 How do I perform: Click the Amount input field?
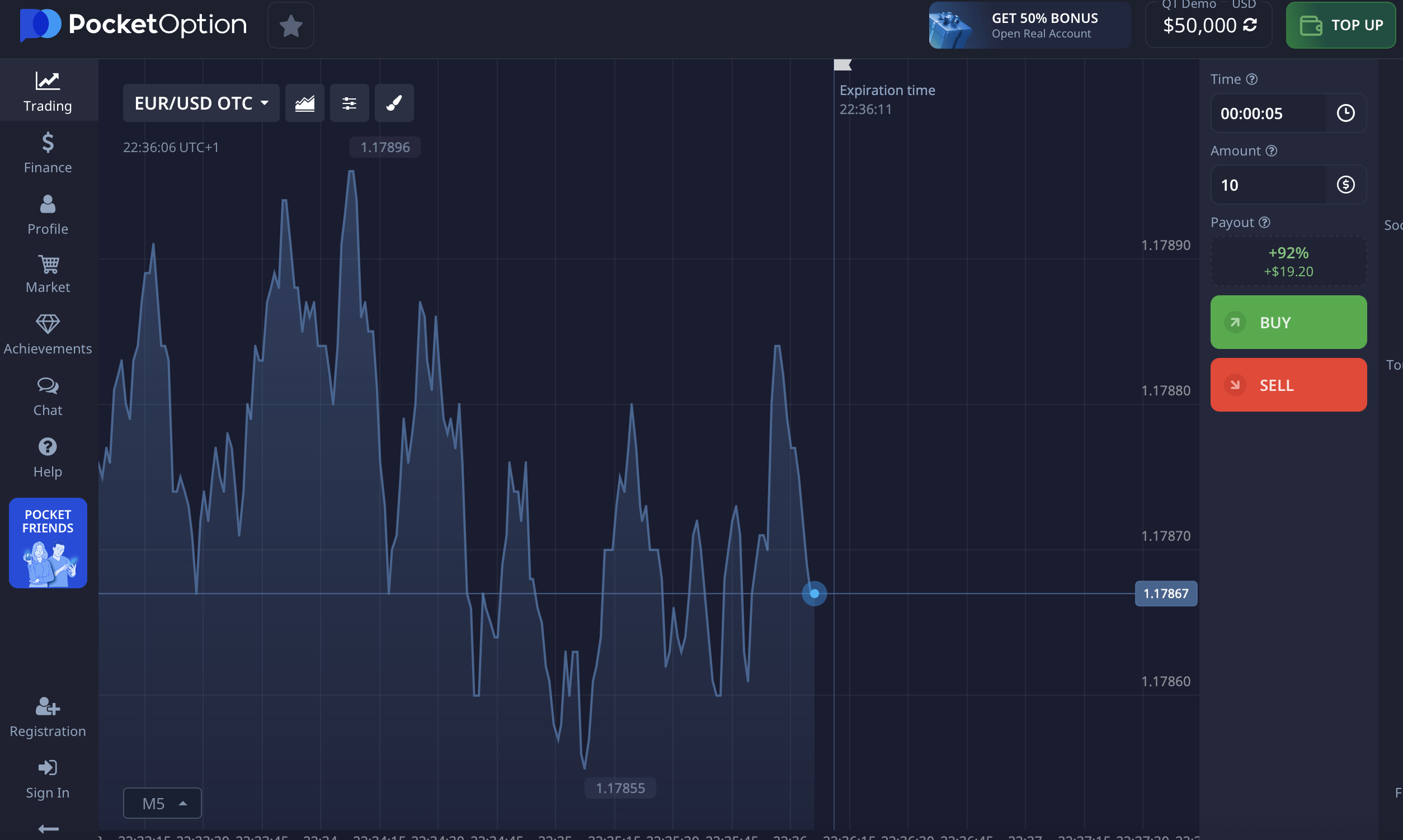coord(1268,185)
